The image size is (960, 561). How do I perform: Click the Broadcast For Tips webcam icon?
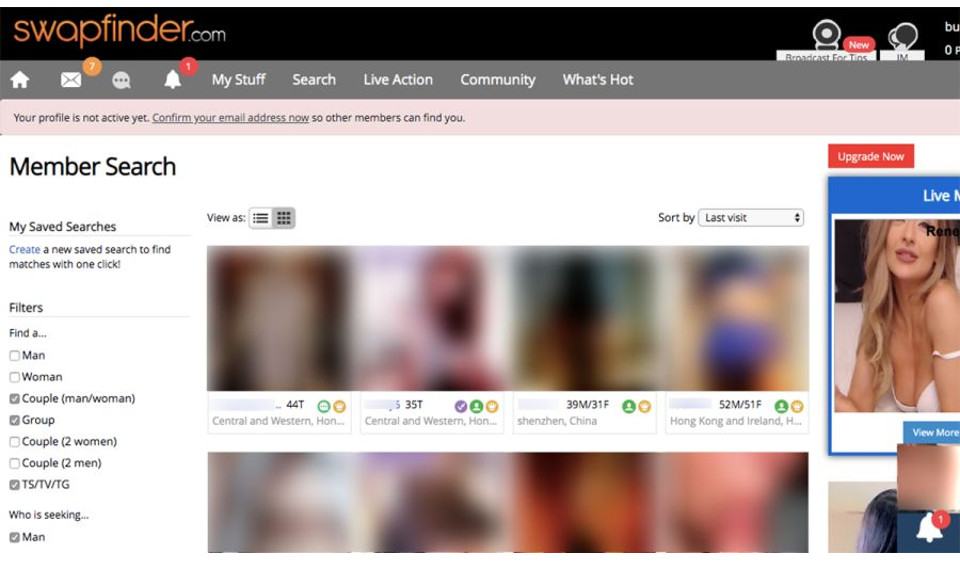(x=826, y=37)
